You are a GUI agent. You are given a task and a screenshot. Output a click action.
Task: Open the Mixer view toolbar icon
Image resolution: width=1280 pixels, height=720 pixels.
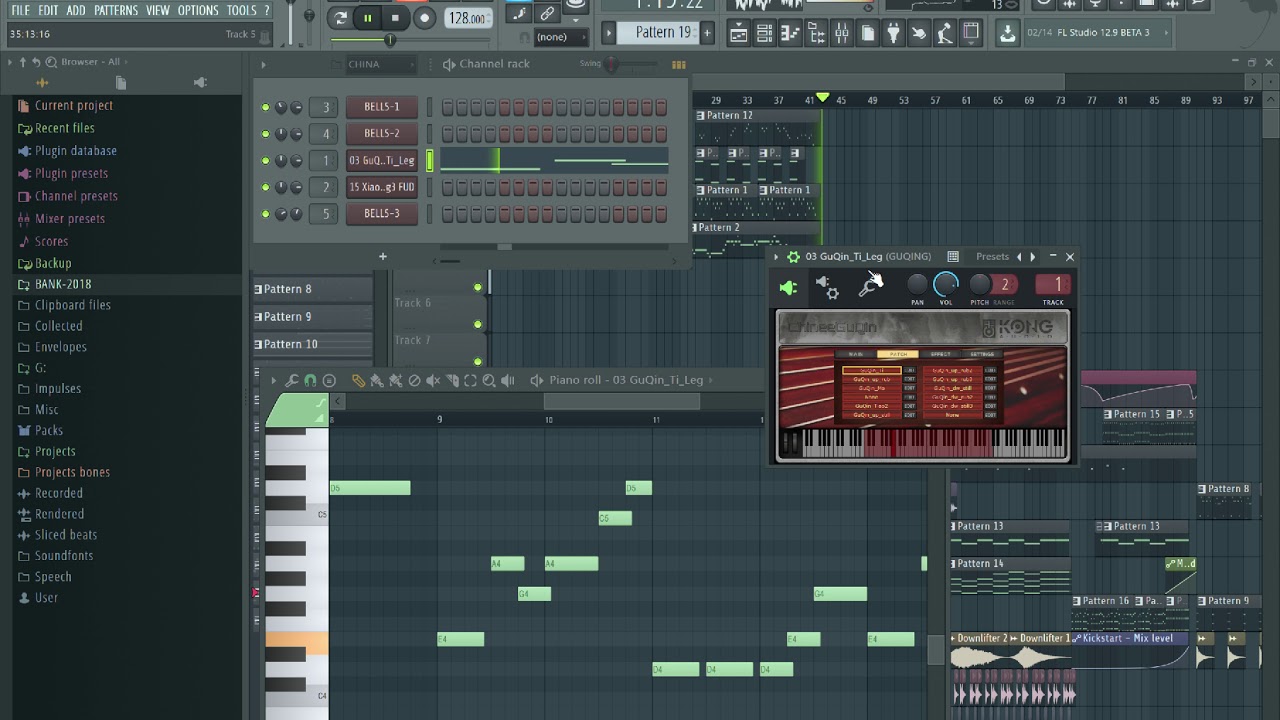tap(841, 33)
